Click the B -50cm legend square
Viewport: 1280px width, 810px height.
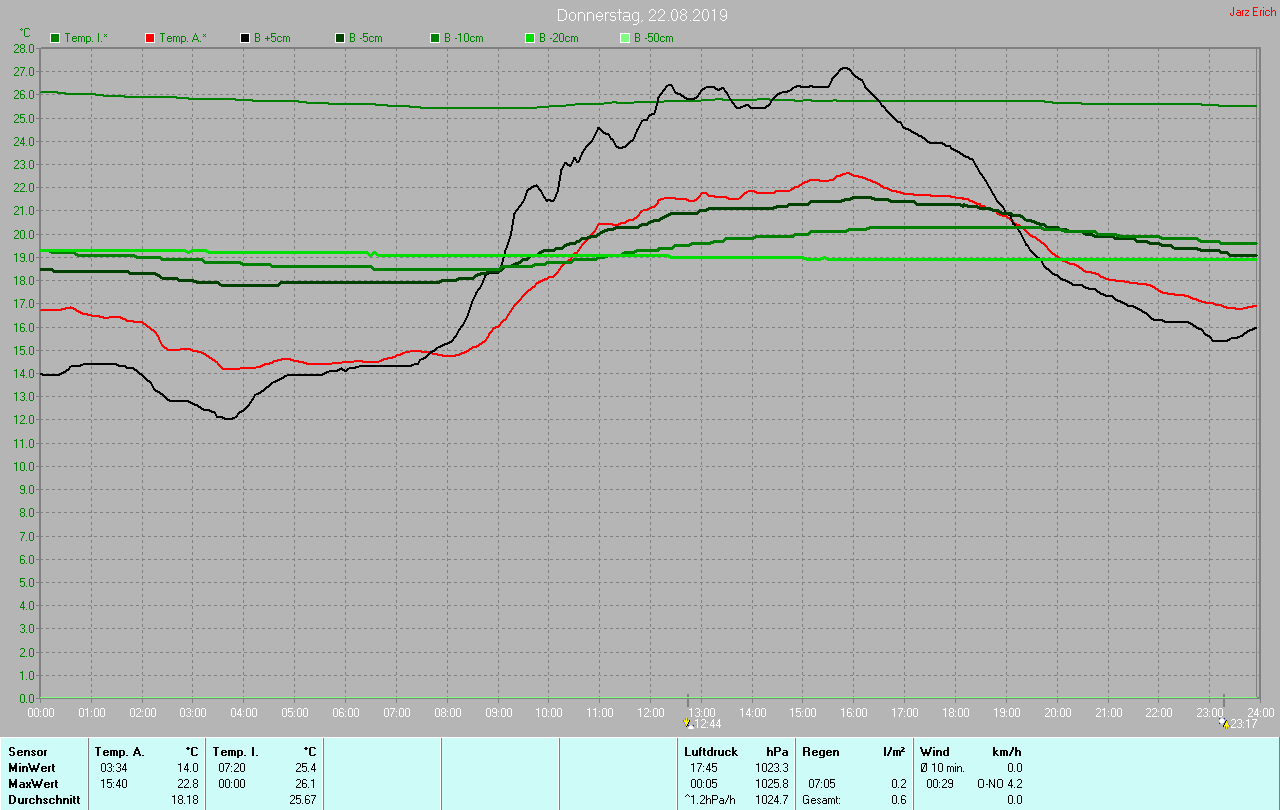tap(625, 38)
